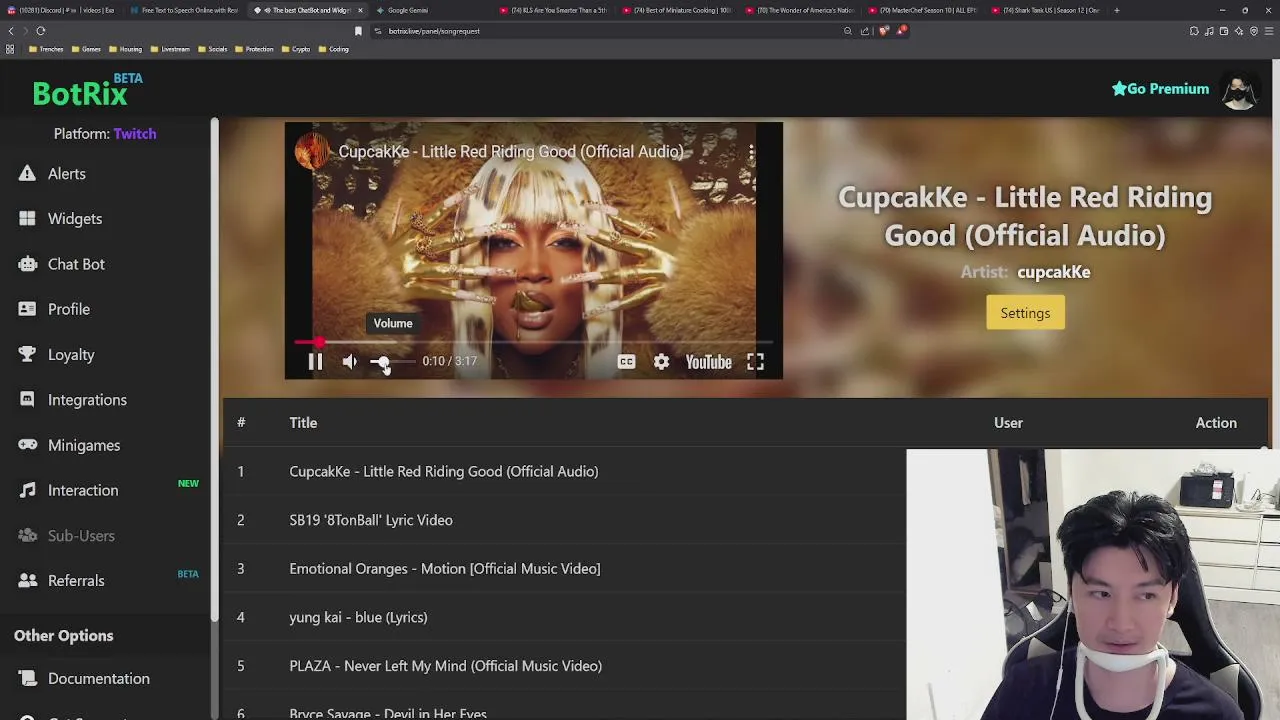Open the video player settings gear
This screenshot has height=720, width=1280.
661,362
